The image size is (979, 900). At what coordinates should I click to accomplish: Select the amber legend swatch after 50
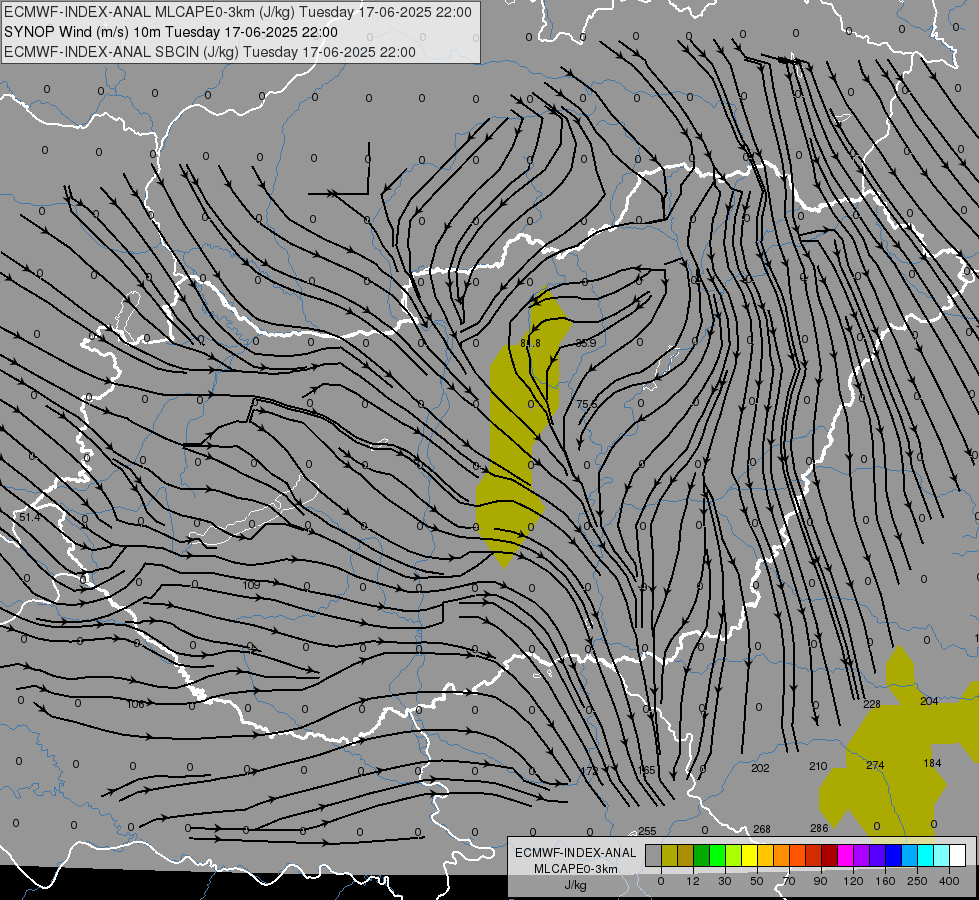[x=765, y=855]
